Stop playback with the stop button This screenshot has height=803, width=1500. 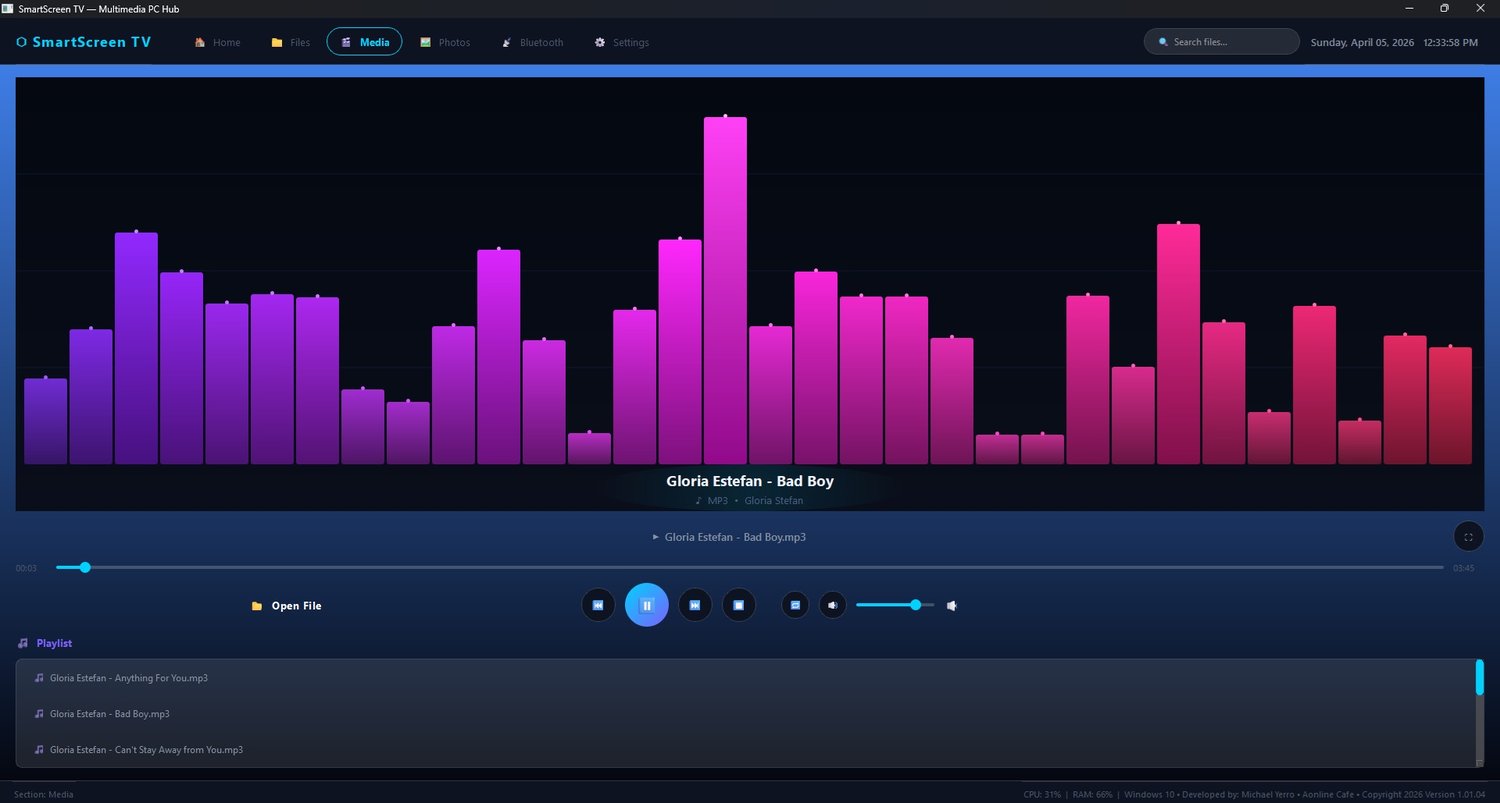739,605
